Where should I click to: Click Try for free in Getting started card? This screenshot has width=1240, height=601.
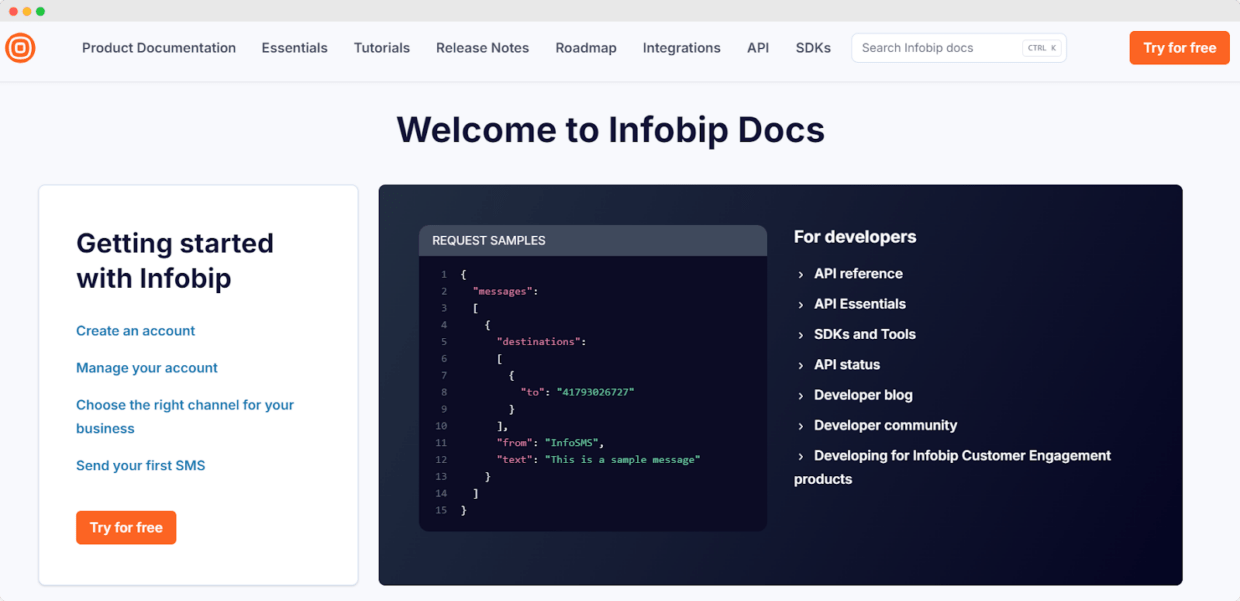click(126, 528)
